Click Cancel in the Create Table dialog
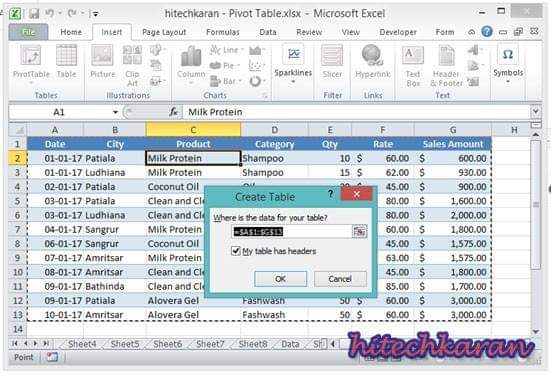 coord(340,279)
